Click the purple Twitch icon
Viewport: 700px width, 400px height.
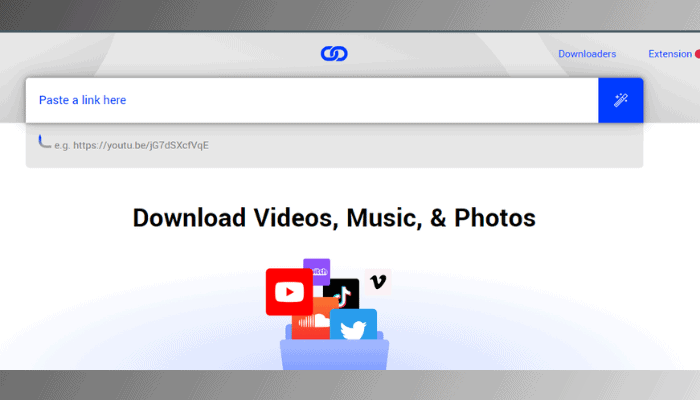(319, 270)
